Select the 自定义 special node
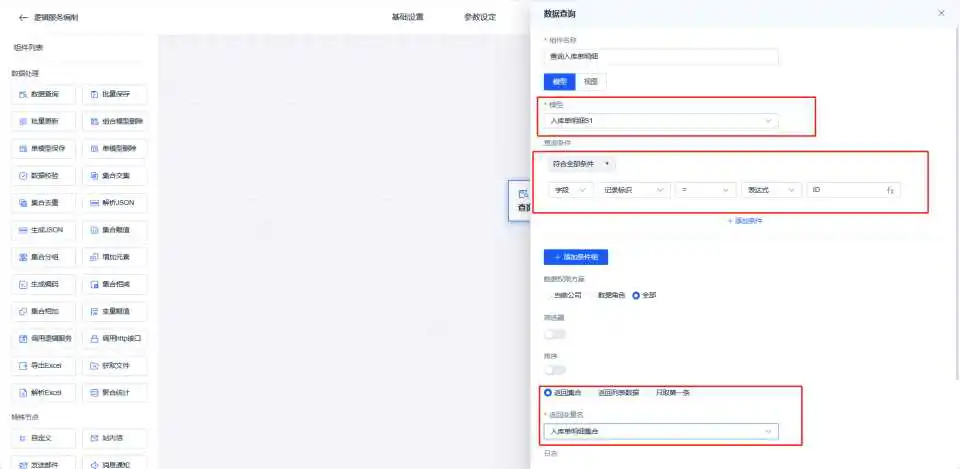960x469 pixels. (43, 438)
